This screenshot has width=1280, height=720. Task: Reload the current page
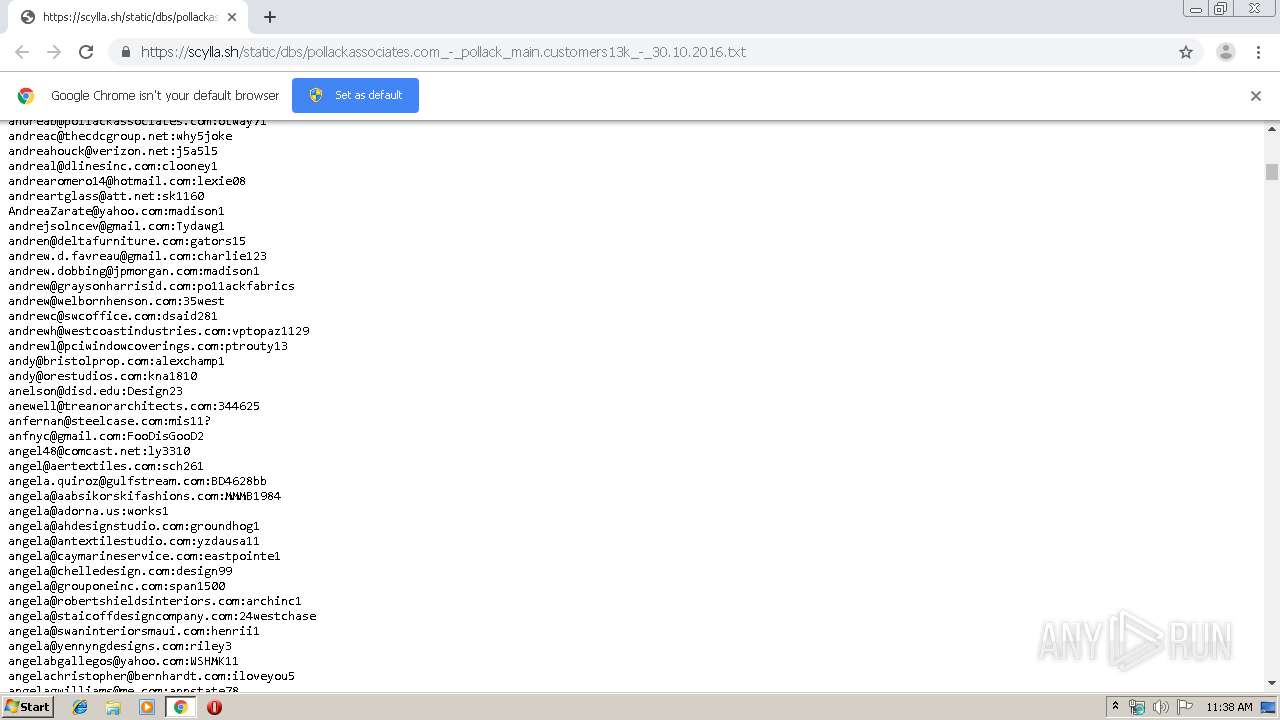pos(86,52)
